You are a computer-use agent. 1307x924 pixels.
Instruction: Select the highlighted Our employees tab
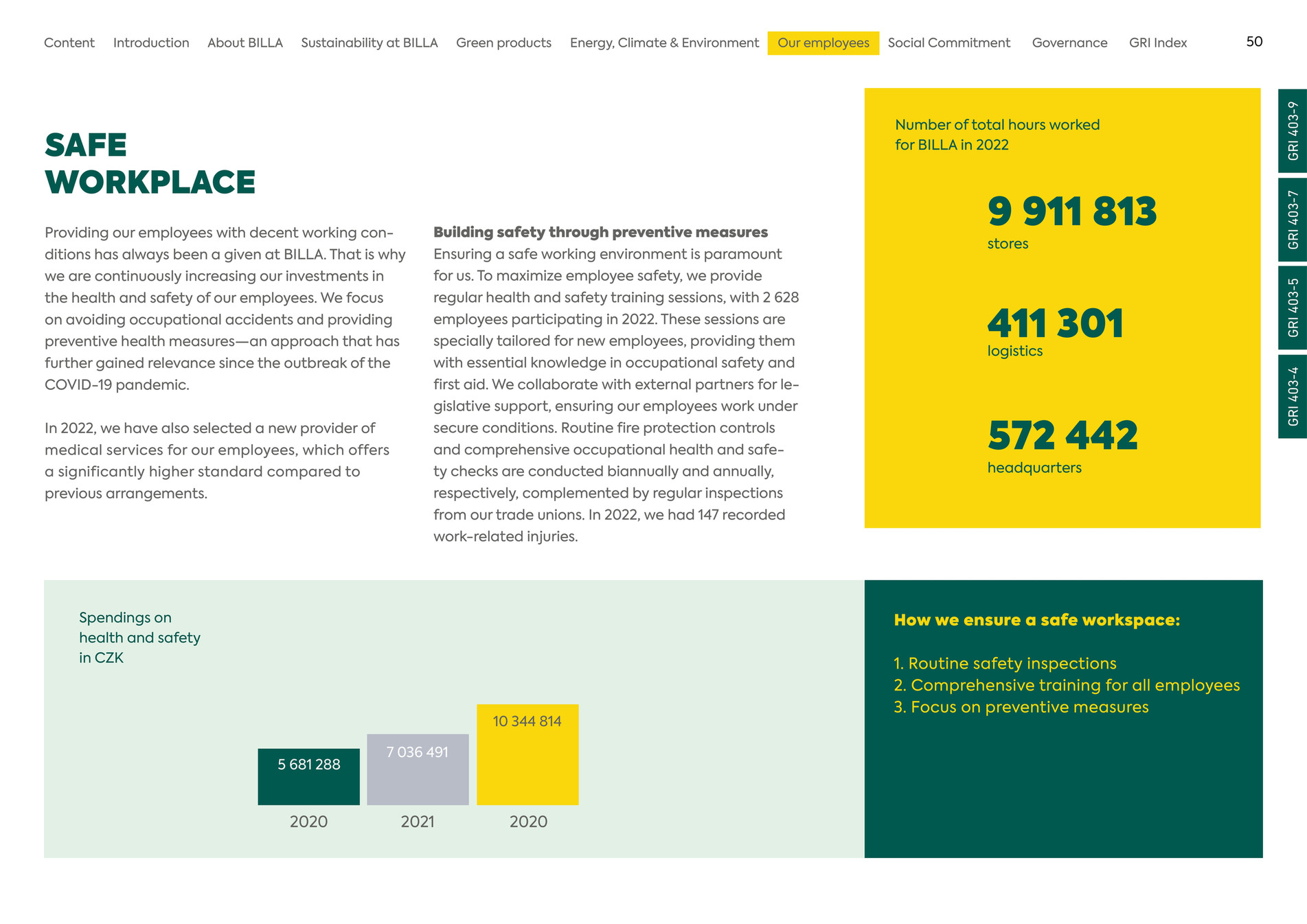pos(823,43)
